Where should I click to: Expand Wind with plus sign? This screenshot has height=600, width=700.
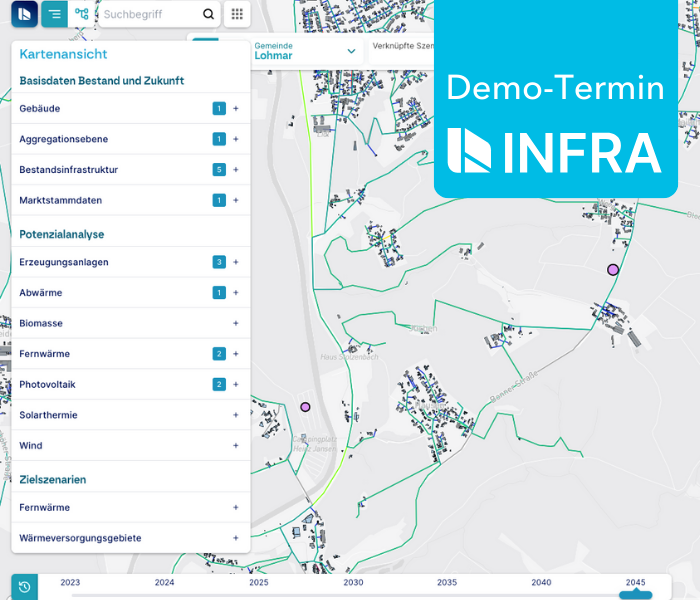click(x=236, y=446)
